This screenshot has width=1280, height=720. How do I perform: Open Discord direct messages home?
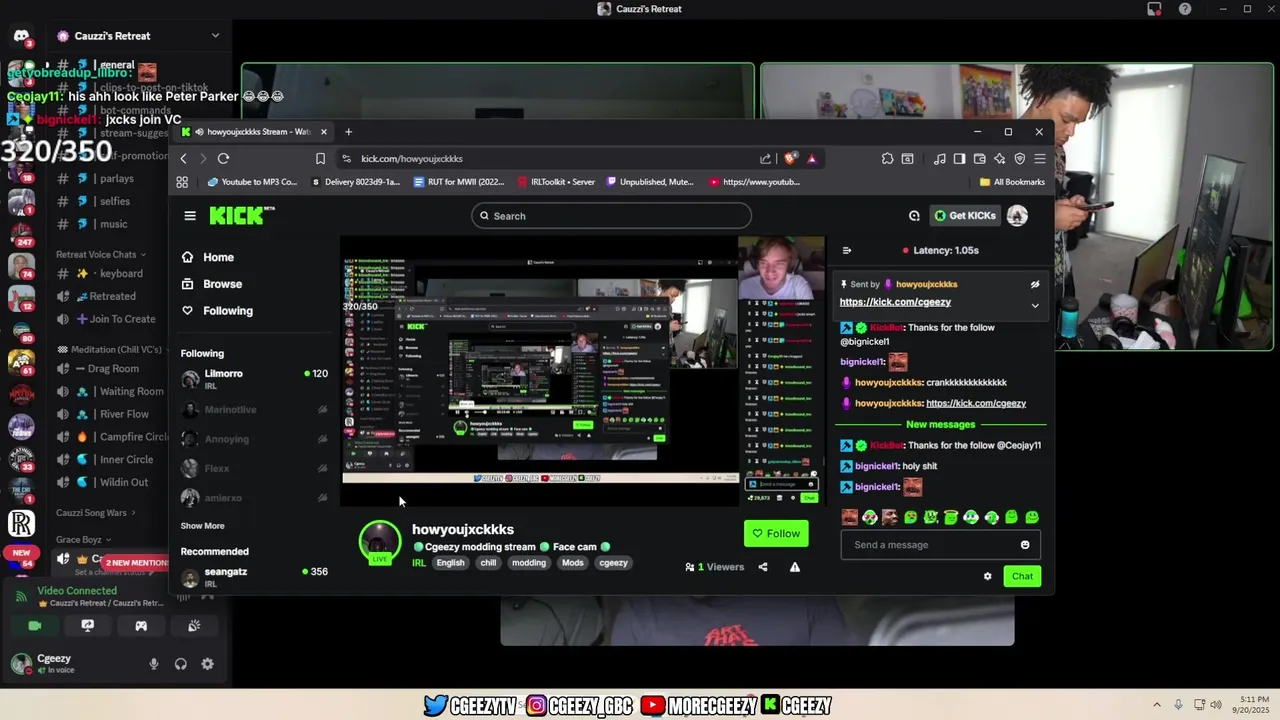[x=21, y=36]
